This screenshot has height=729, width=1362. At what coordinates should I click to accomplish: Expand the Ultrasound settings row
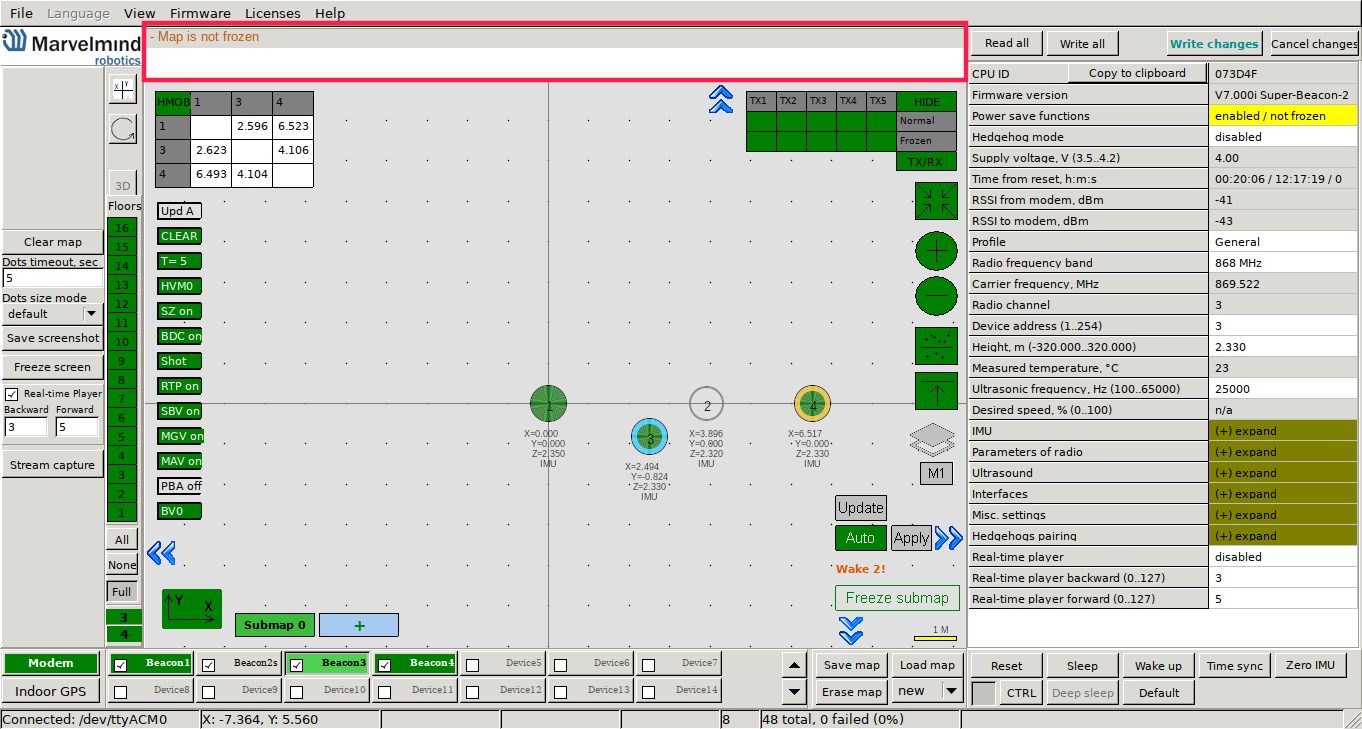[1284, 473]
